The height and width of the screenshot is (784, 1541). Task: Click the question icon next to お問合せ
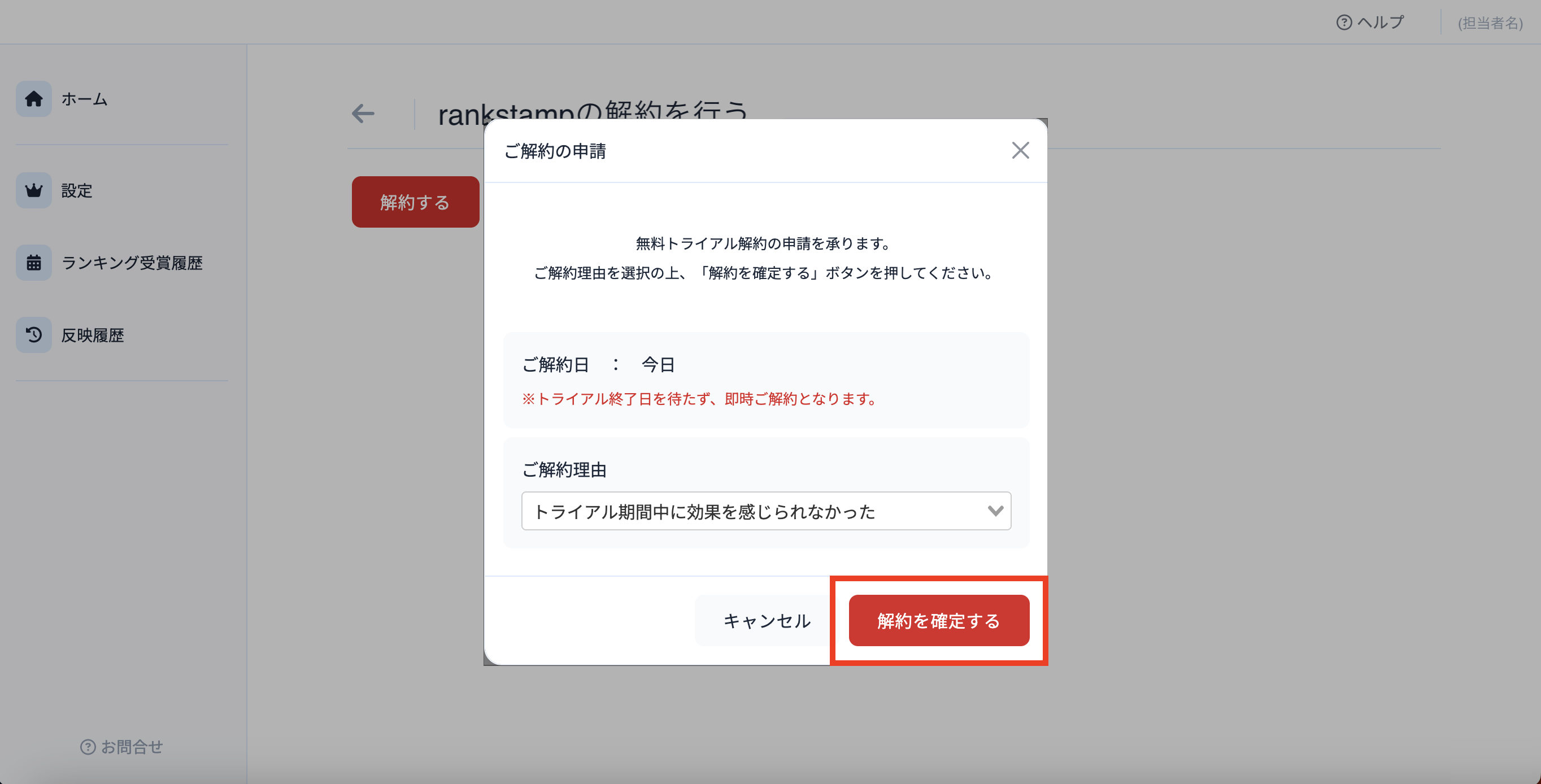tap(88, 747)
